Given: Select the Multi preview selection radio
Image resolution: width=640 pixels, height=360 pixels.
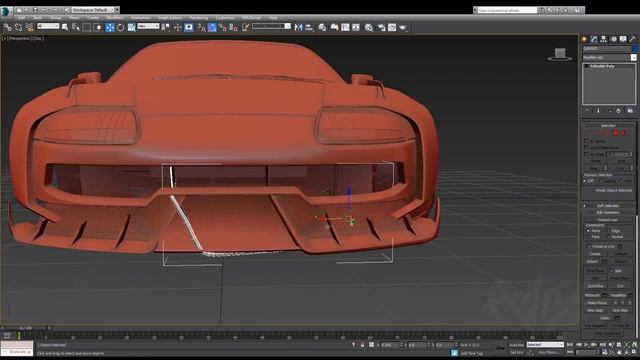Looking at the screenshot, I should click(622, 181).
